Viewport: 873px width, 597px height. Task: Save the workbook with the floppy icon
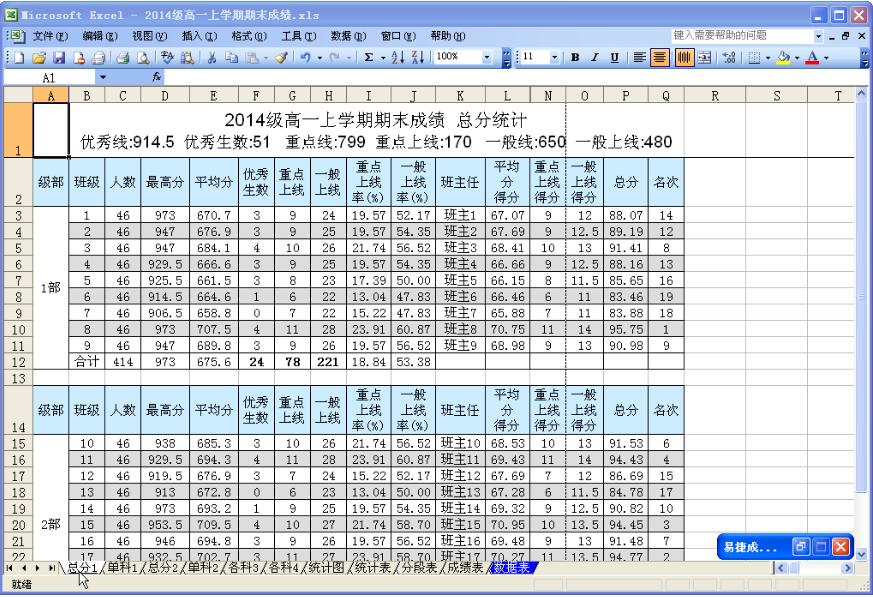coord(59,57)
